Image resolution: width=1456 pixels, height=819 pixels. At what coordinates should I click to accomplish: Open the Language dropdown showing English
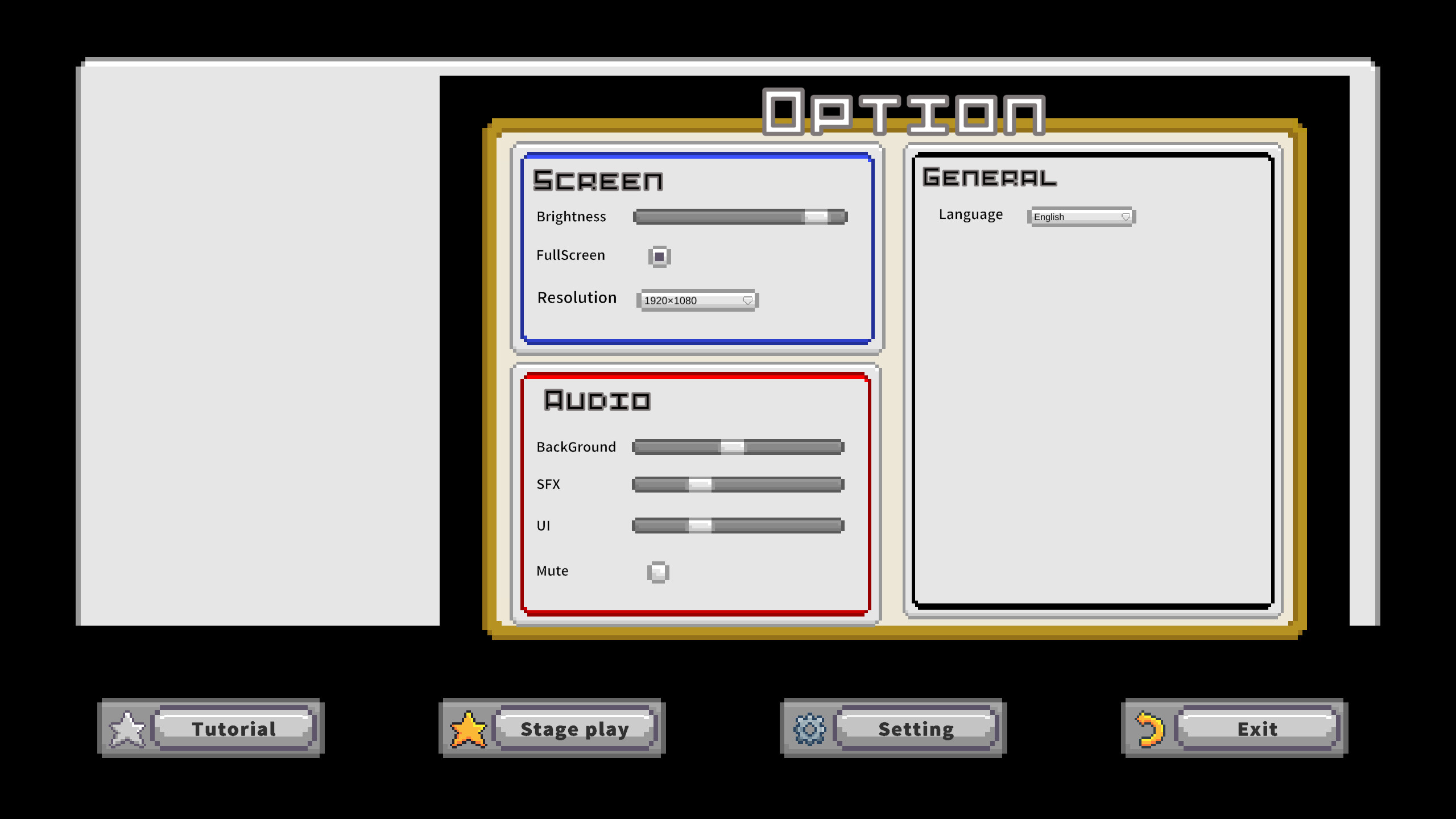[1079, 217]
